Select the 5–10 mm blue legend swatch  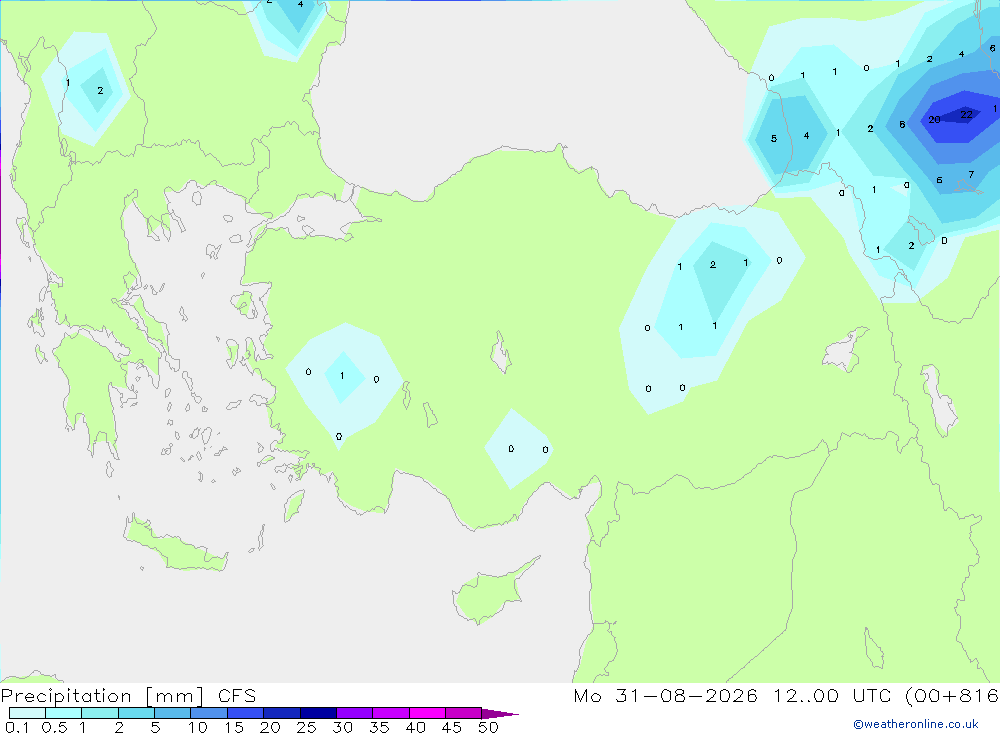(172, 713)
